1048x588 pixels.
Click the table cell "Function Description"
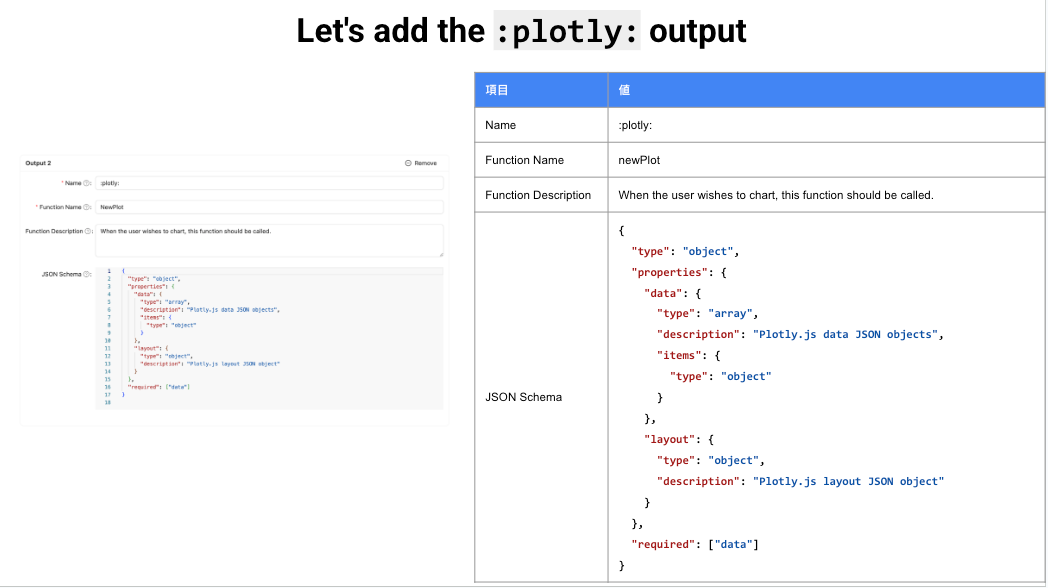click(x=541, y=195)
